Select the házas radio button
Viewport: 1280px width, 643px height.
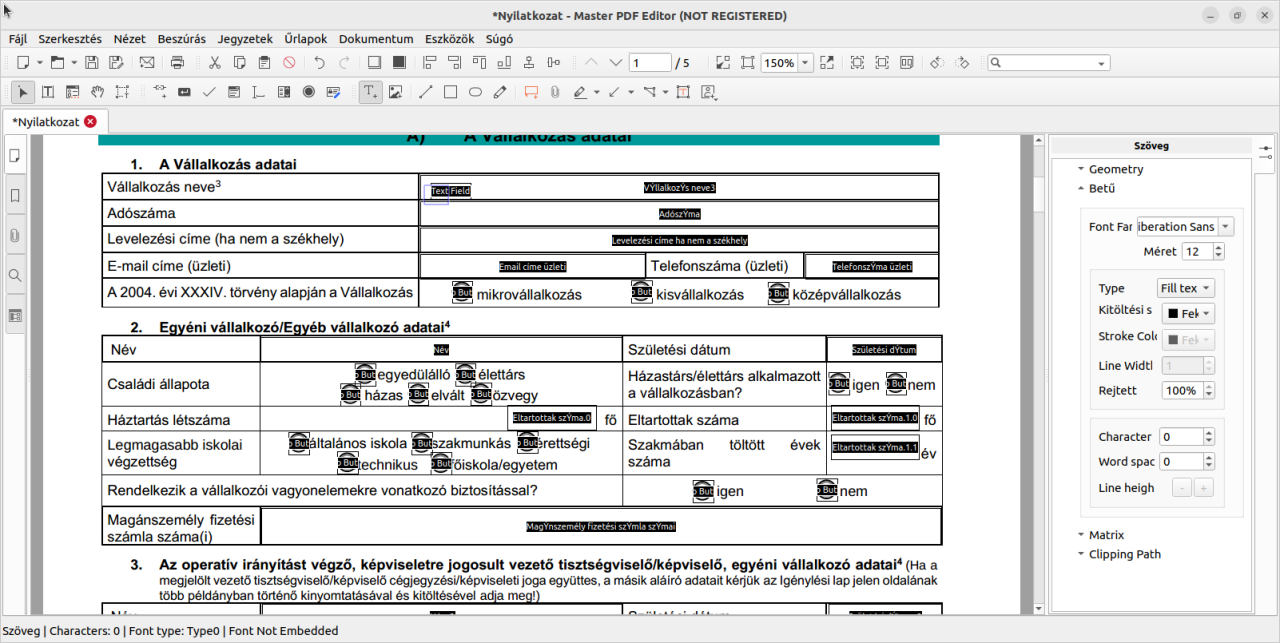350,395
